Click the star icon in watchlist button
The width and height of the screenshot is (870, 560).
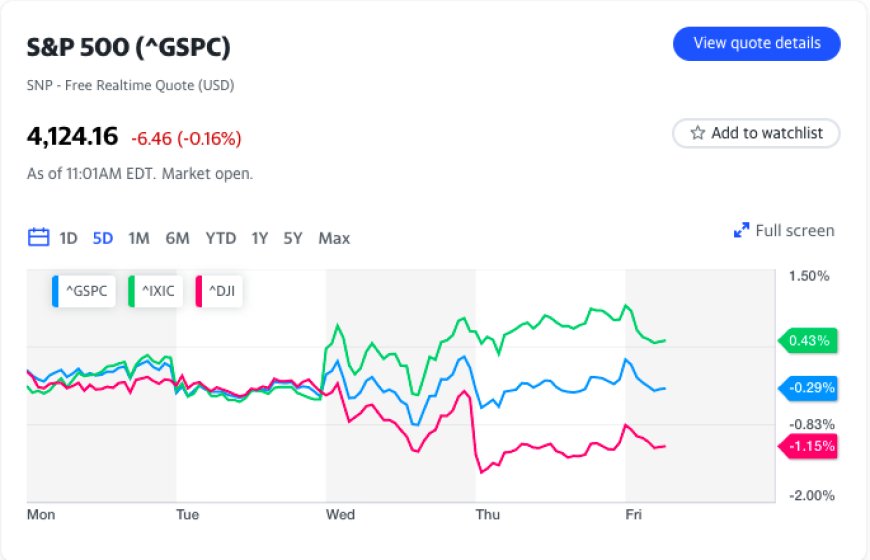pos(697,133)
